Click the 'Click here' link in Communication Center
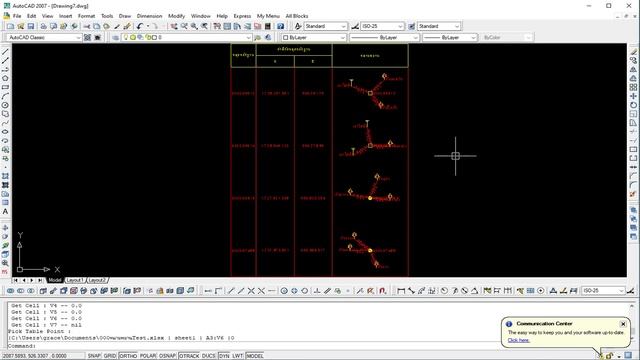Image resolution: width=640 pixels, height=360 pixels. [518, 340]
